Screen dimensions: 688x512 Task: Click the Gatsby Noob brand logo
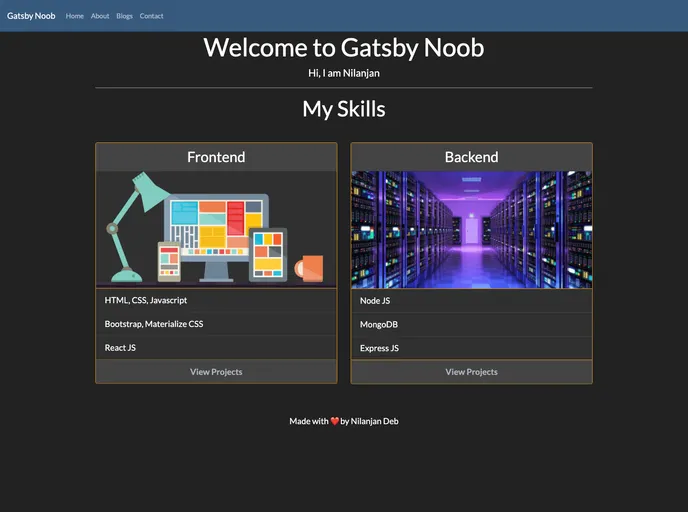pyautogui.click(x=31, y=16)
